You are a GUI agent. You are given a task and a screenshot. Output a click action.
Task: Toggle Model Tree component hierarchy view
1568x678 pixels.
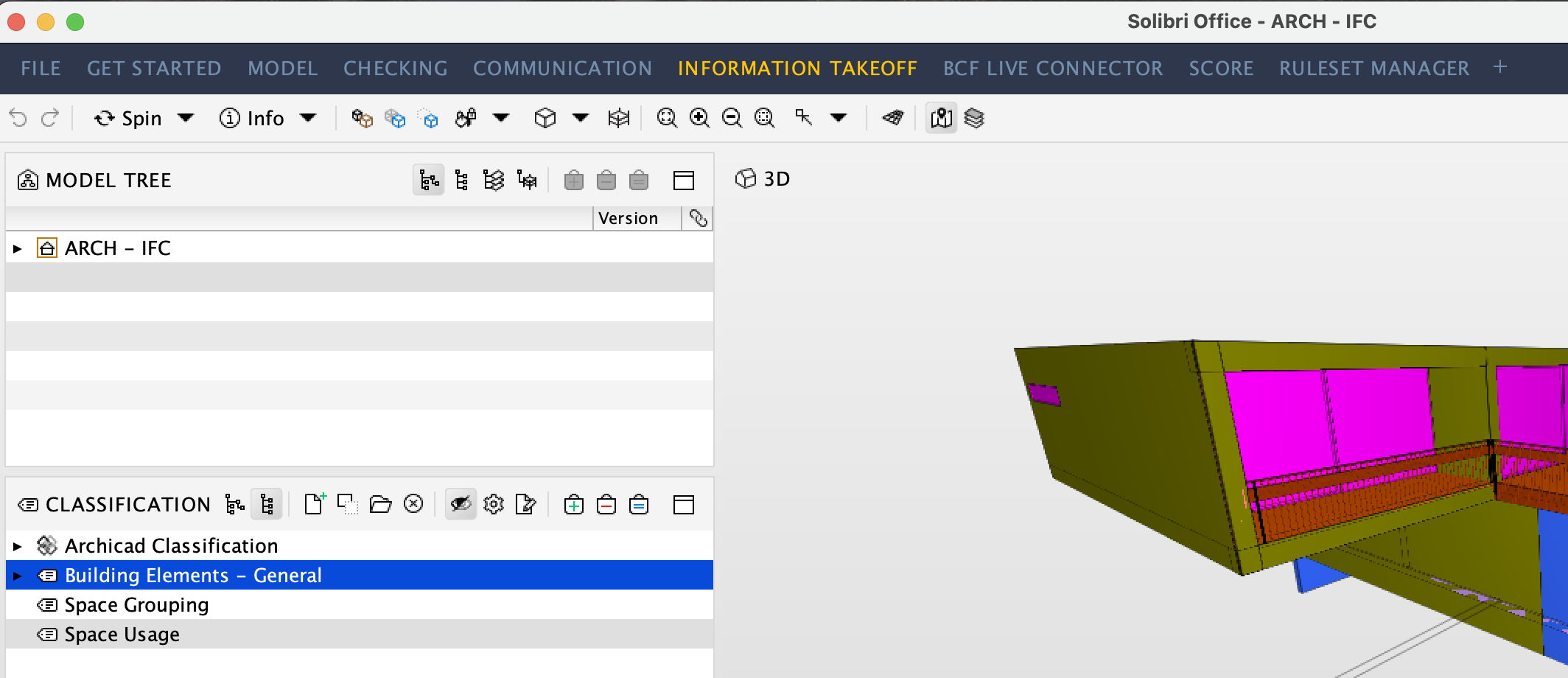tap(461, 181)
